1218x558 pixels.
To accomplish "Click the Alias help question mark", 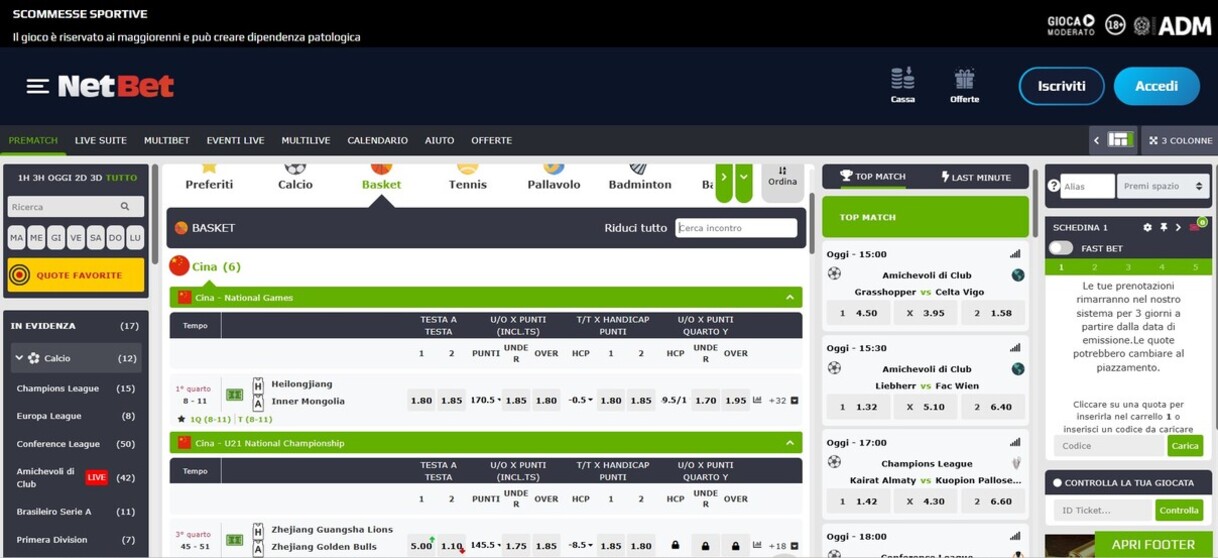I will click(x=1053, y=186).
